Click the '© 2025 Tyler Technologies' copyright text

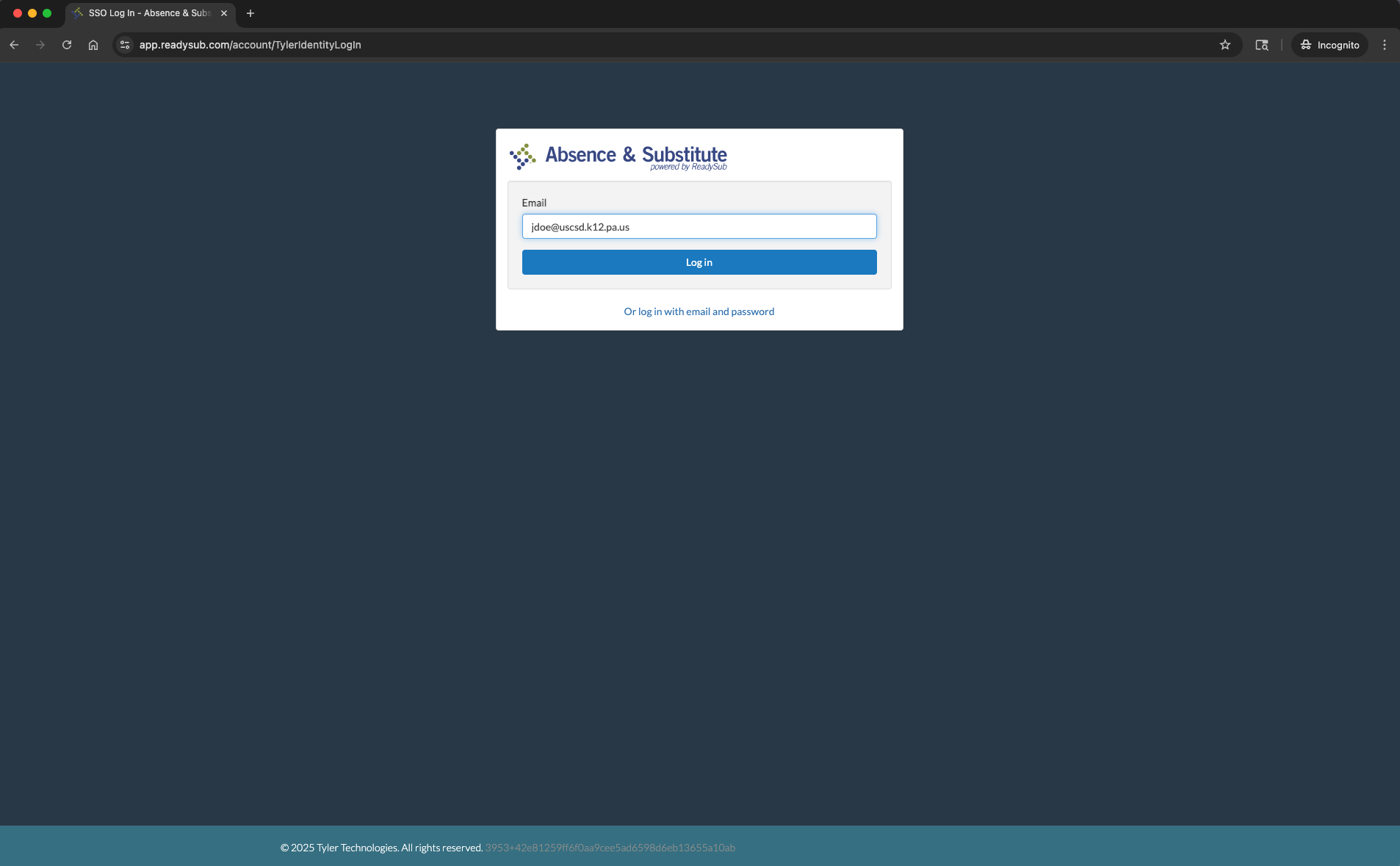(x=381, y=848)
